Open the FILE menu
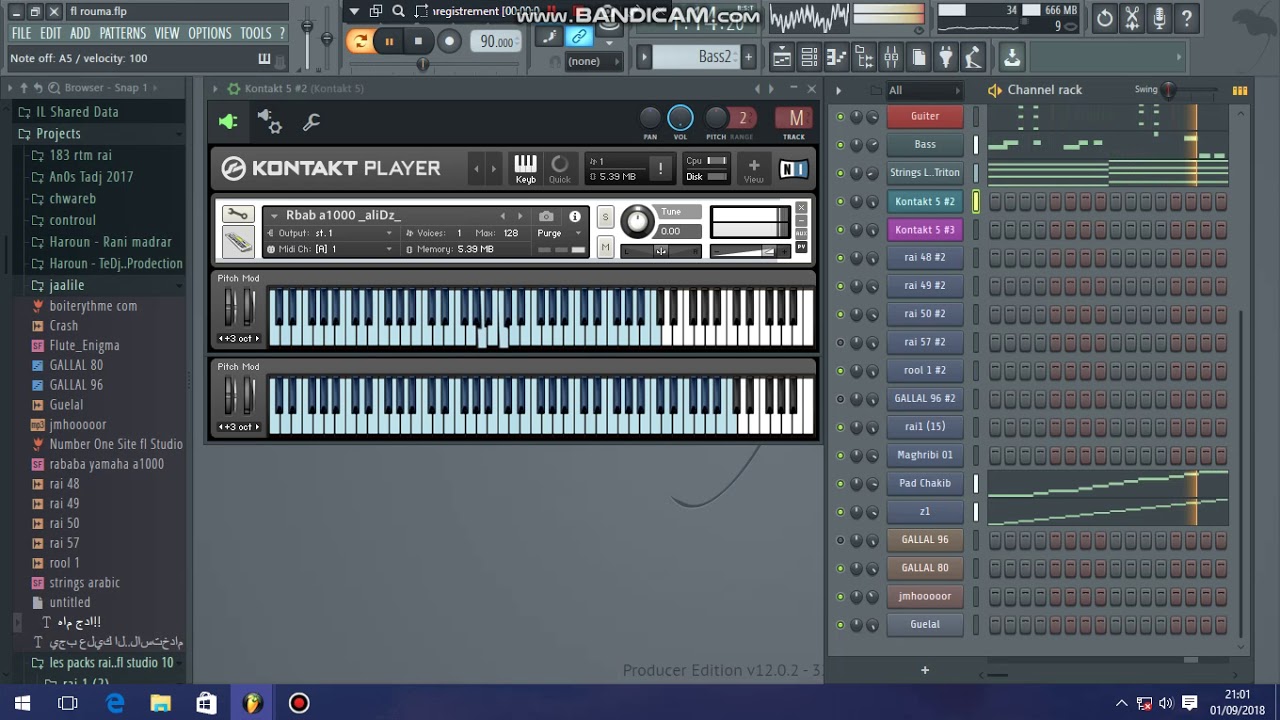 [21, 33]
